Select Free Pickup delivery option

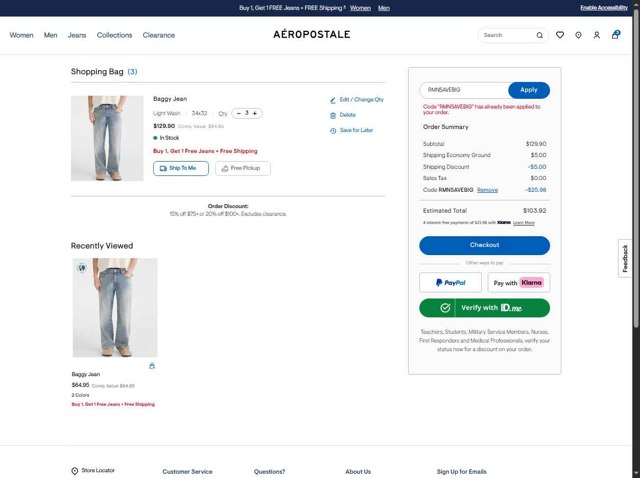(242, 168)
